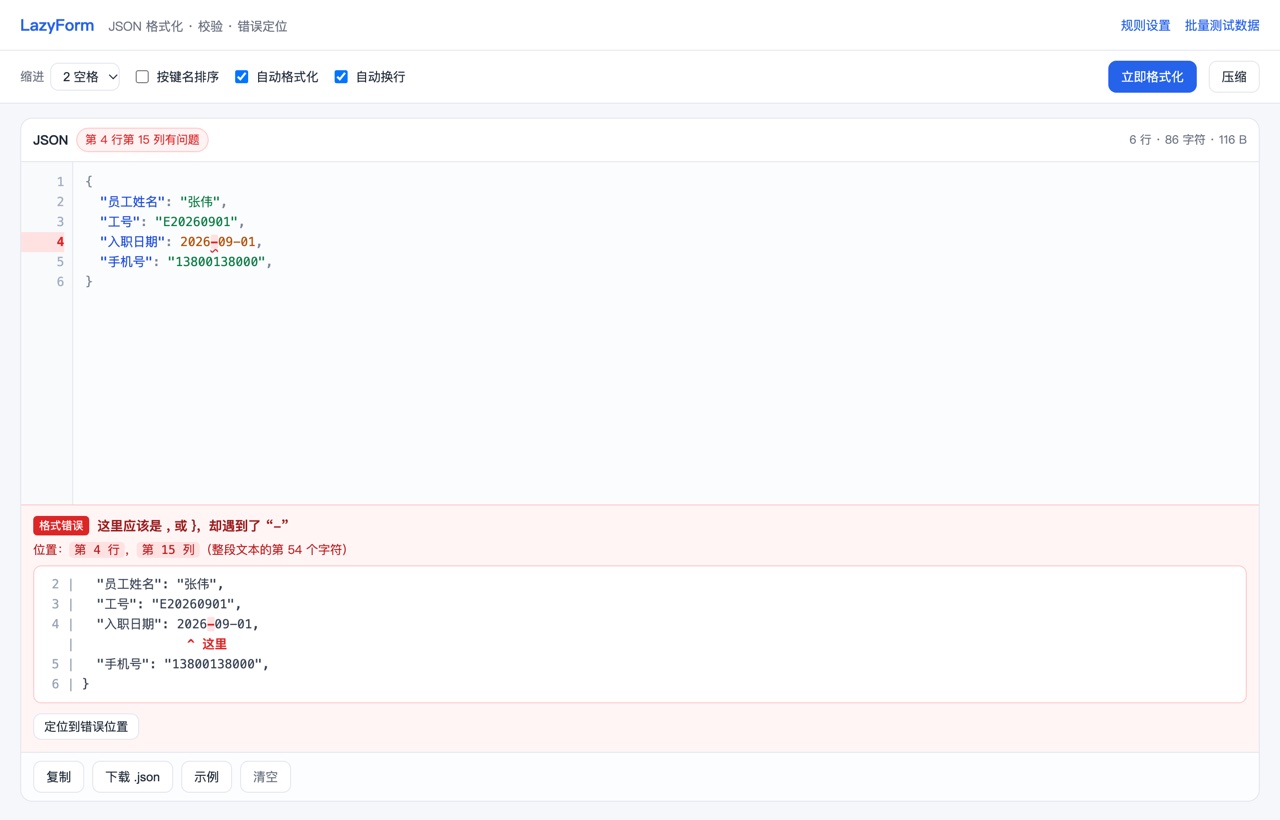Image resolution: width=1280 pixels, height=820 pixels.
Task: Uncheck the 自动格式化 checkbox
Action: pyautogui.click(x=241, y=77)
